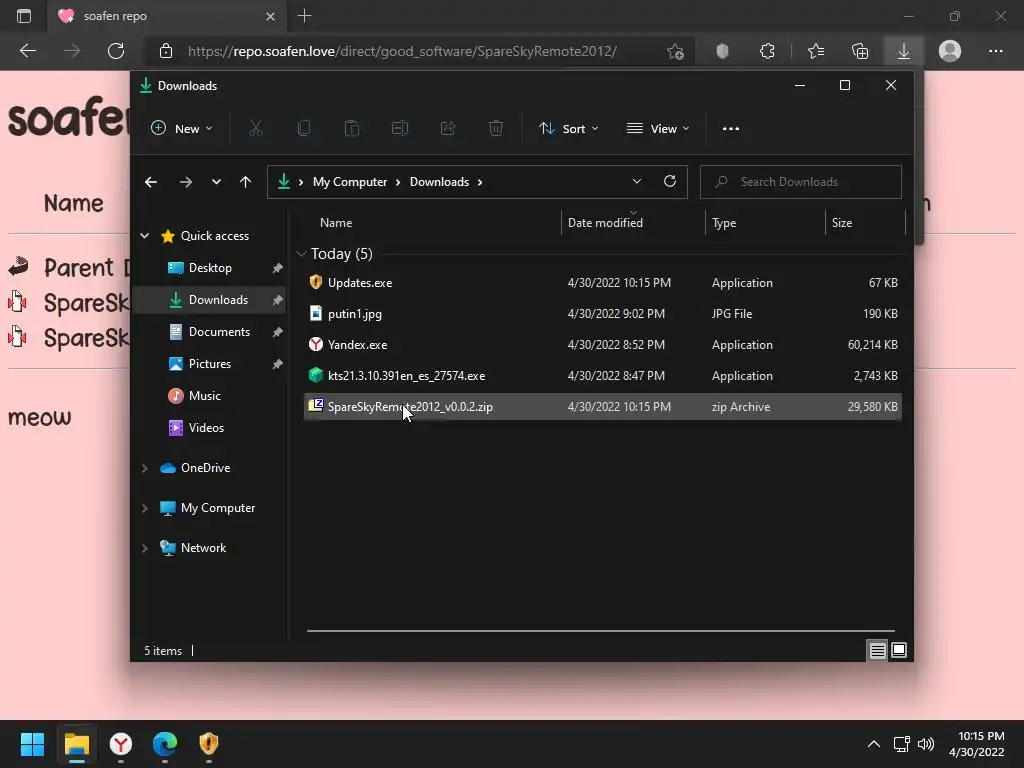Image resolution: width=1024 pixels, height=768 pixels.
Task: Open Edge extensions puzzle icon
Action: coord(767,51)
